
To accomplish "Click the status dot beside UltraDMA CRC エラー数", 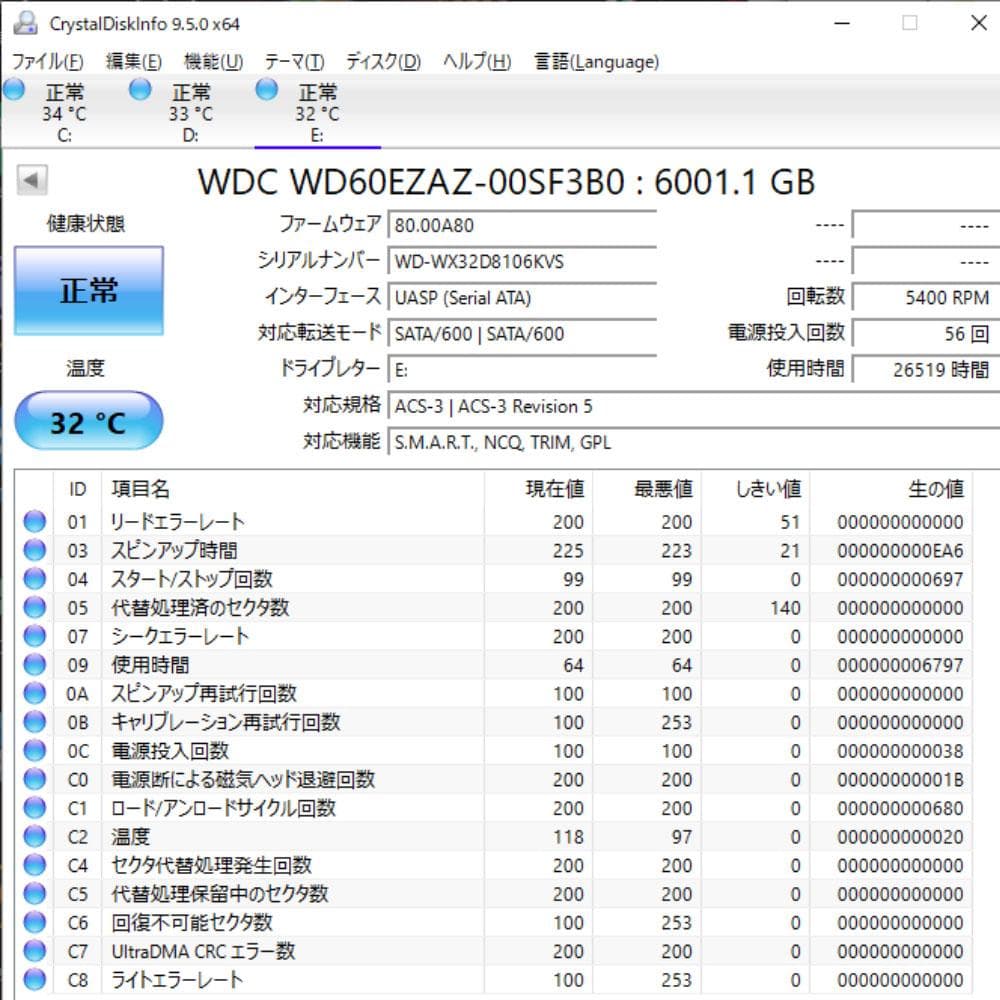I will coord(35,951).
